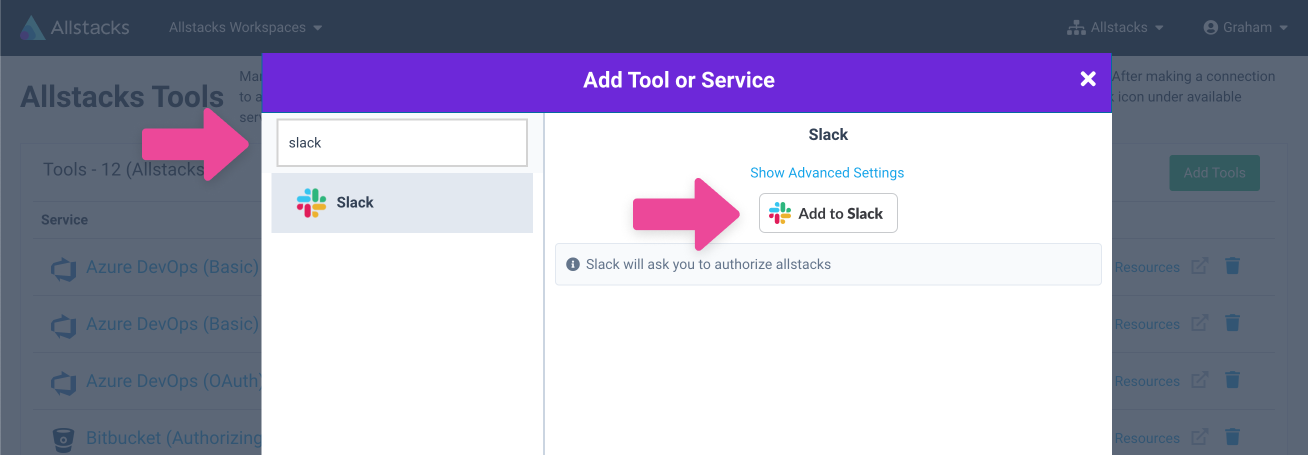Image resolution: width=1308 pixels, height=455 pixels.
Task: Delete the Azure DevOps (OAuth) tool with trash icon
Action: coord(1233,381)
